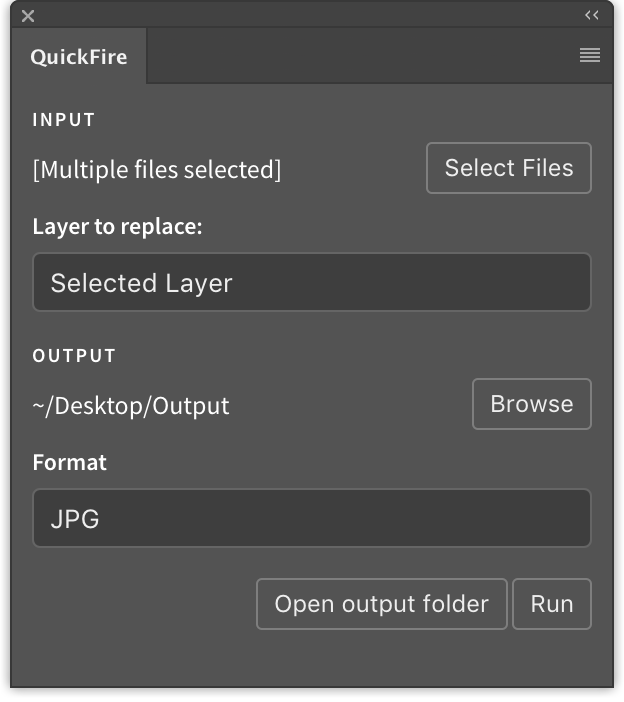Click the INPUT section heading

click(64, 120)
